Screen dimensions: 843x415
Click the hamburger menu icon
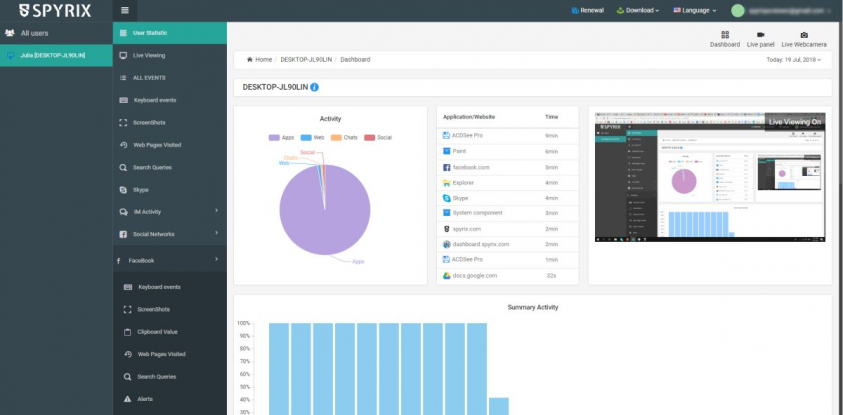125,10
